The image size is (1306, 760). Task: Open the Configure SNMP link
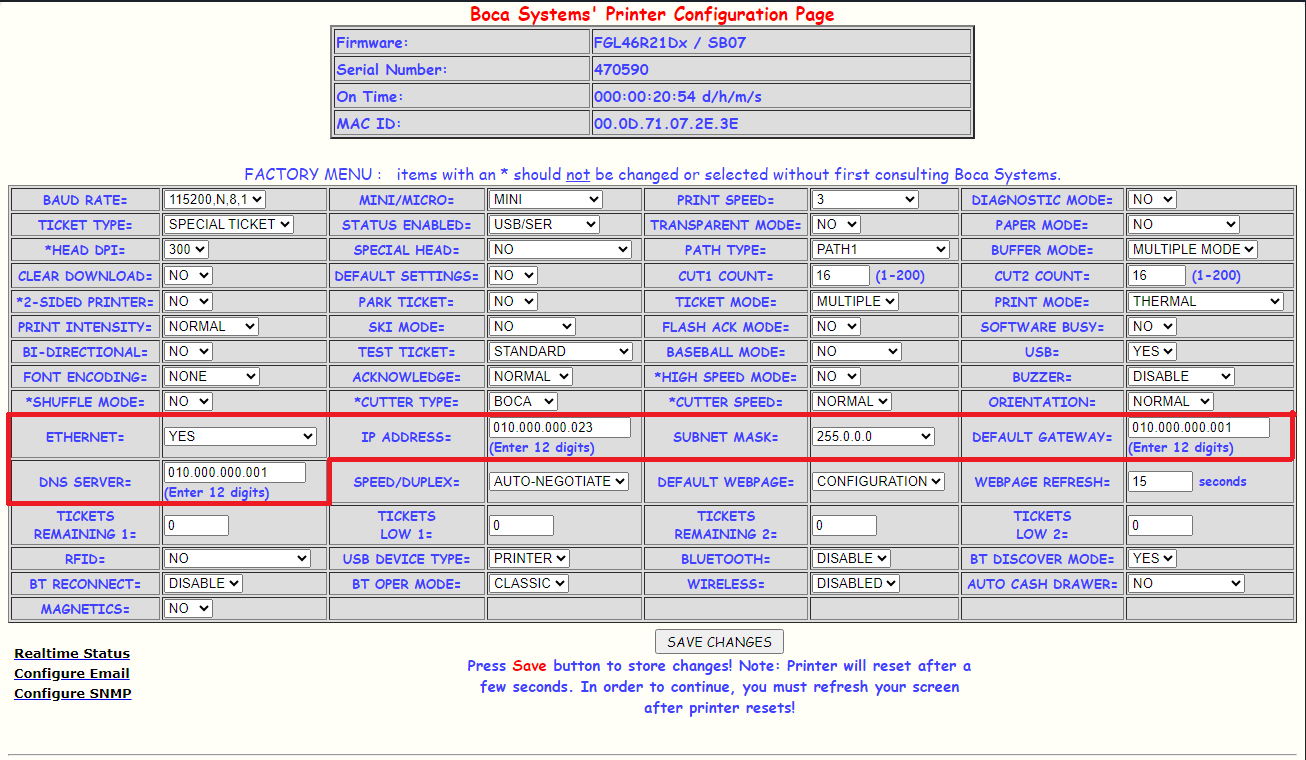73,693
